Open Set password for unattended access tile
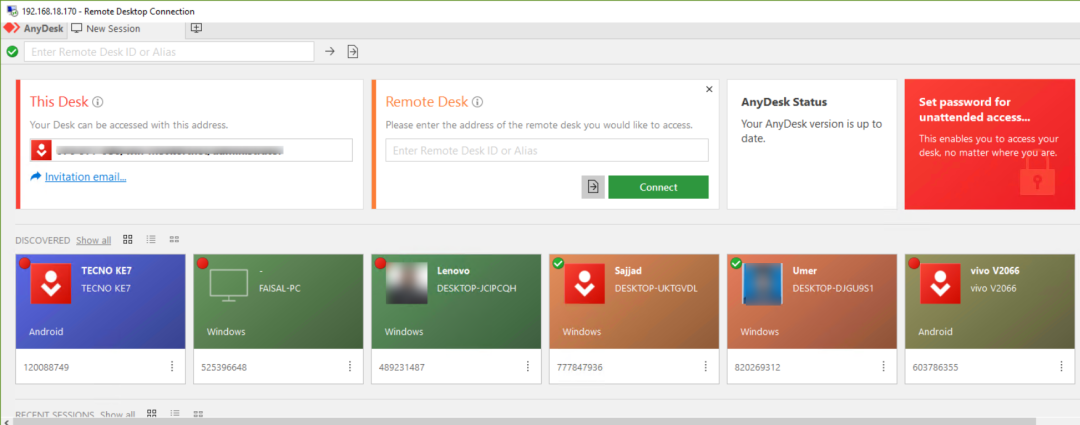Screen dimensions: 1080x425 (x=989, y=144)
